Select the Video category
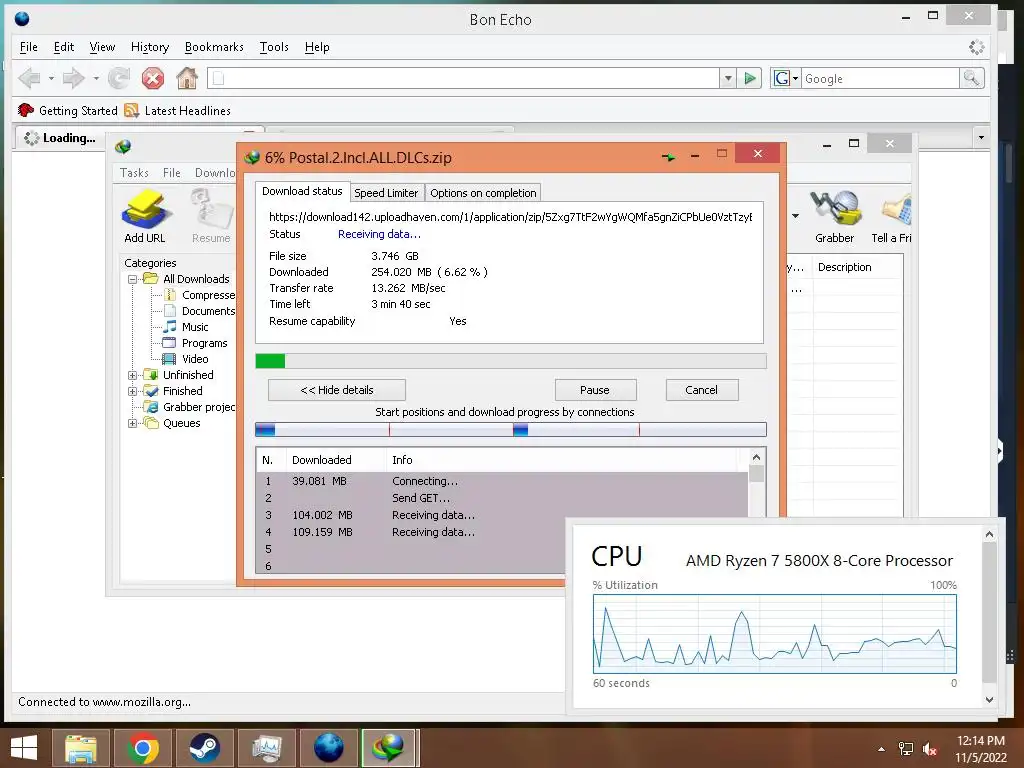Screen dimensions: 1024x768 (x=186, y=359)
